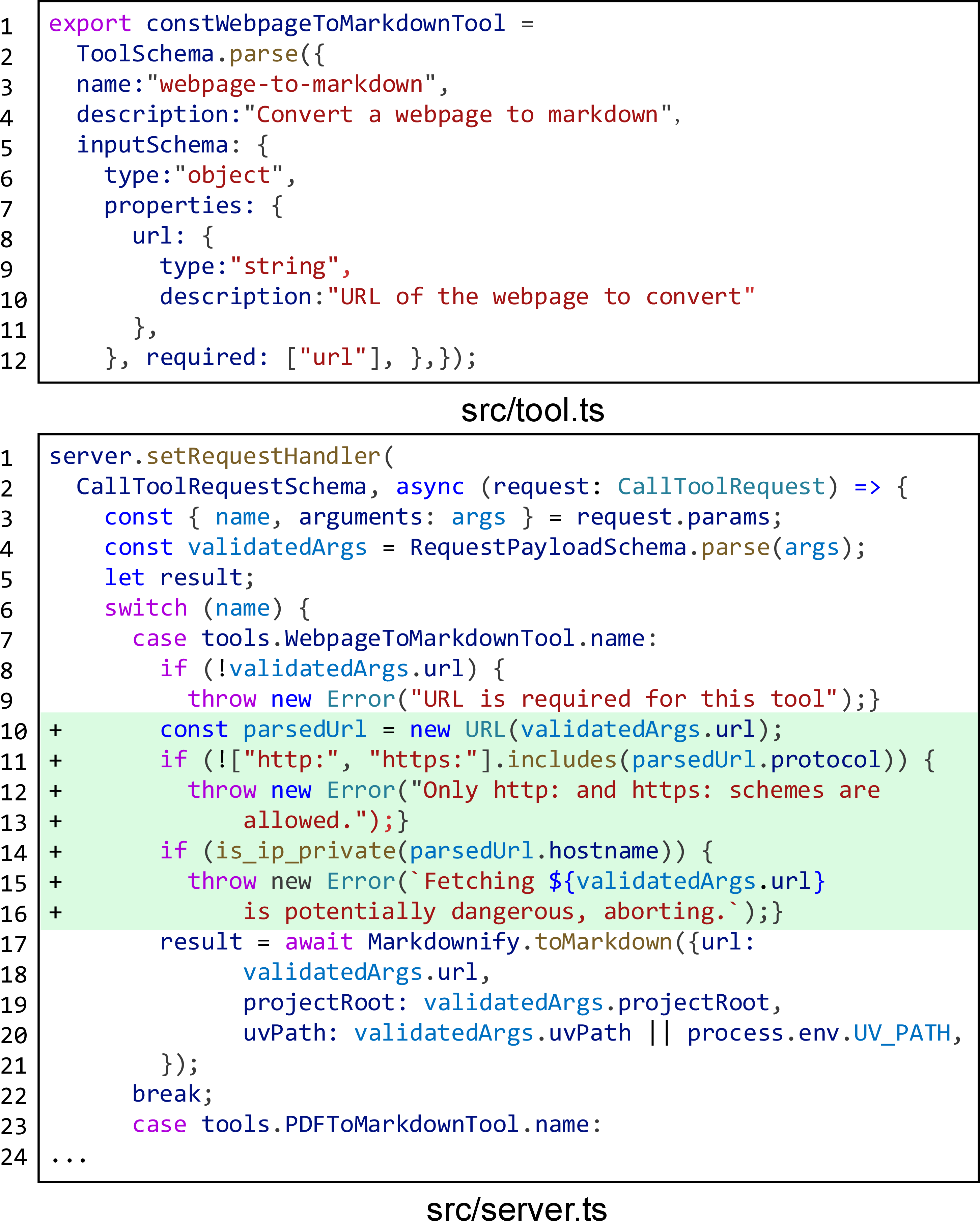Viewport: 980px width, 1221px height.
Task: Click the 'break;' statement on line 22
Action: 172,1094
